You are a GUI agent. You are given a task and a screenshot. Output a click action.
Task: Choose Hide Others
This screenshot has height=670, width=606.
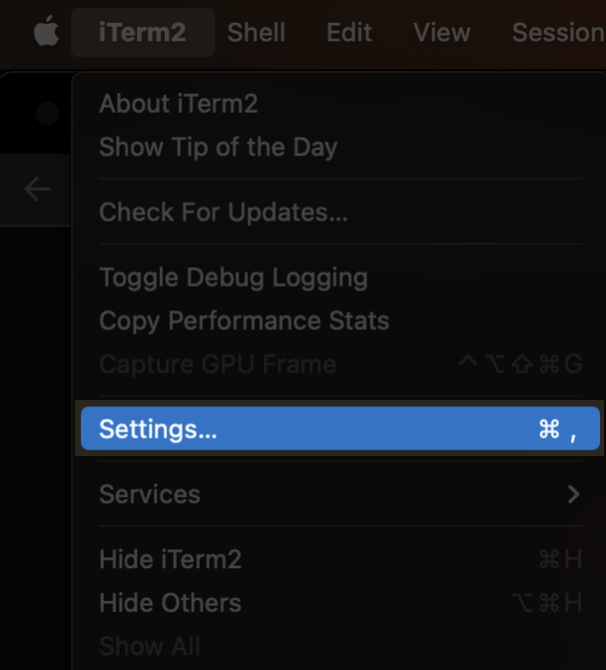coord(170,603)
